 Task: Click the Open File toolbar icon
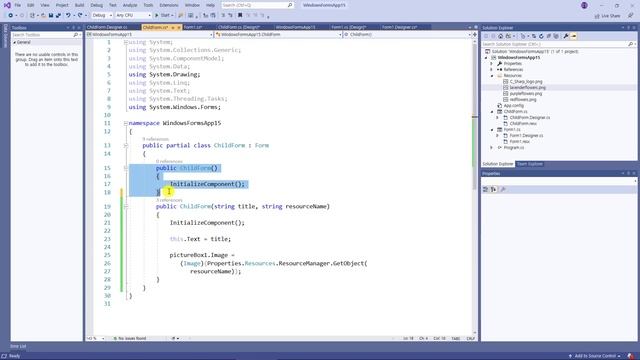43,16
